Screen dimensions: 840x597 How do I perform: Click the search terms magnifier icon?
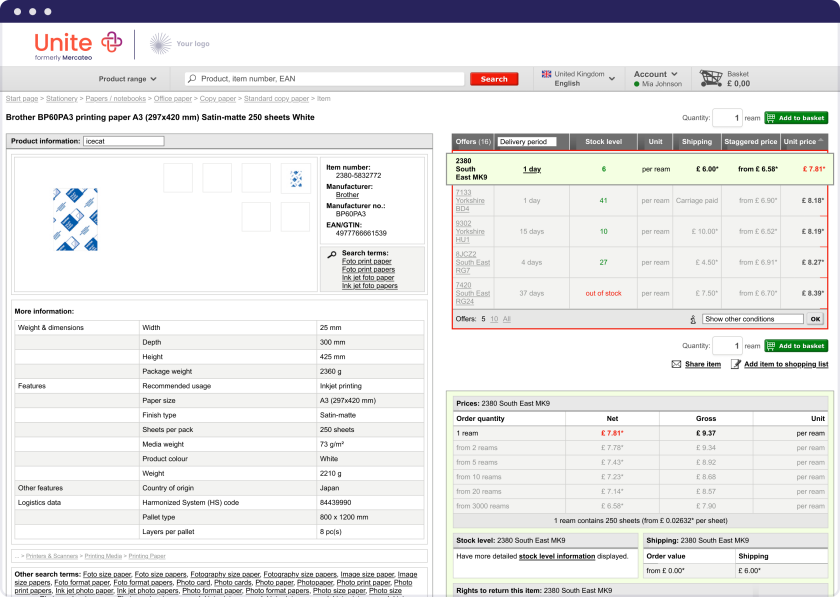[x=332, y=254]
